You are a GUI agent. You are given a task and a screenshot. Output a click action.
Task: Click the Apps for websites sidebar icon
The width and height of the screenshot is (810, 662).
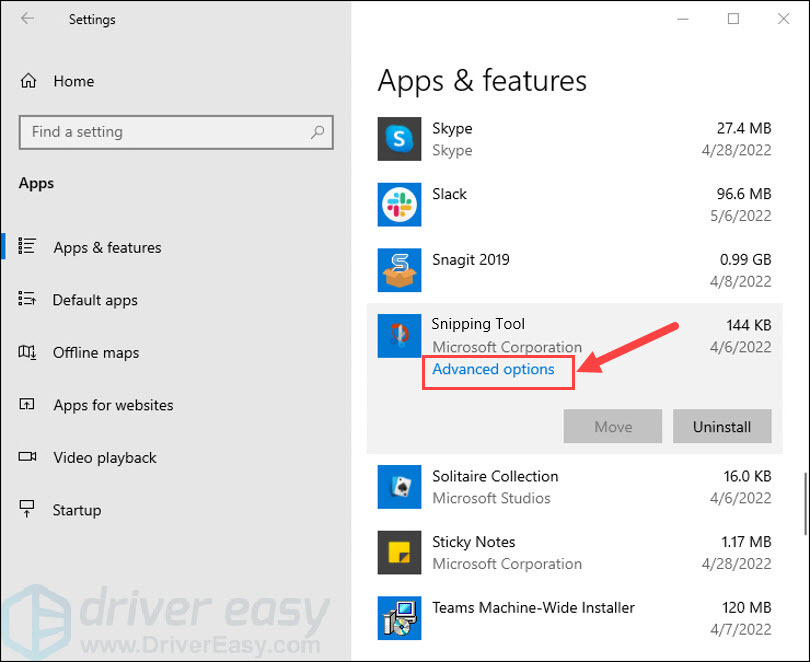29,405
